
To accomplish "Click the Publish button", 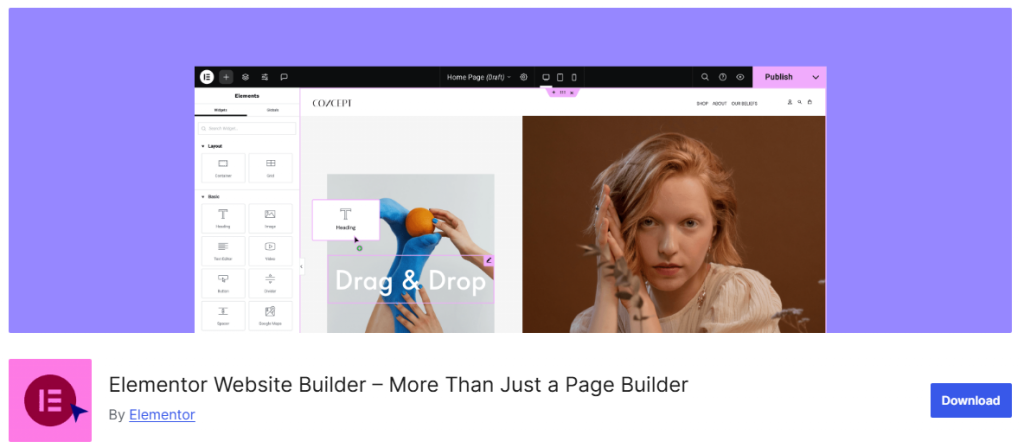I will pos(779,77).
